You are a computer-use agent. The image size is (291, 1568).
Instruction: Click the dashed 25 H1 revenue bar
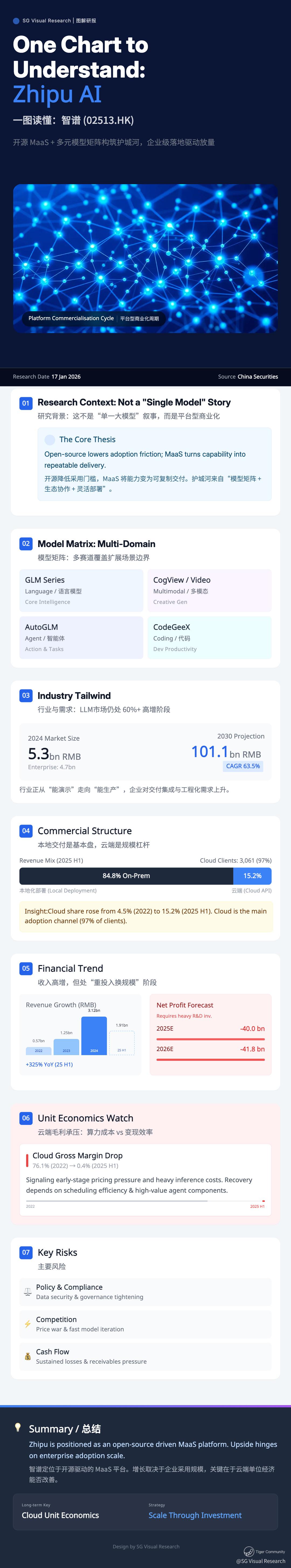pos(122,1043)
